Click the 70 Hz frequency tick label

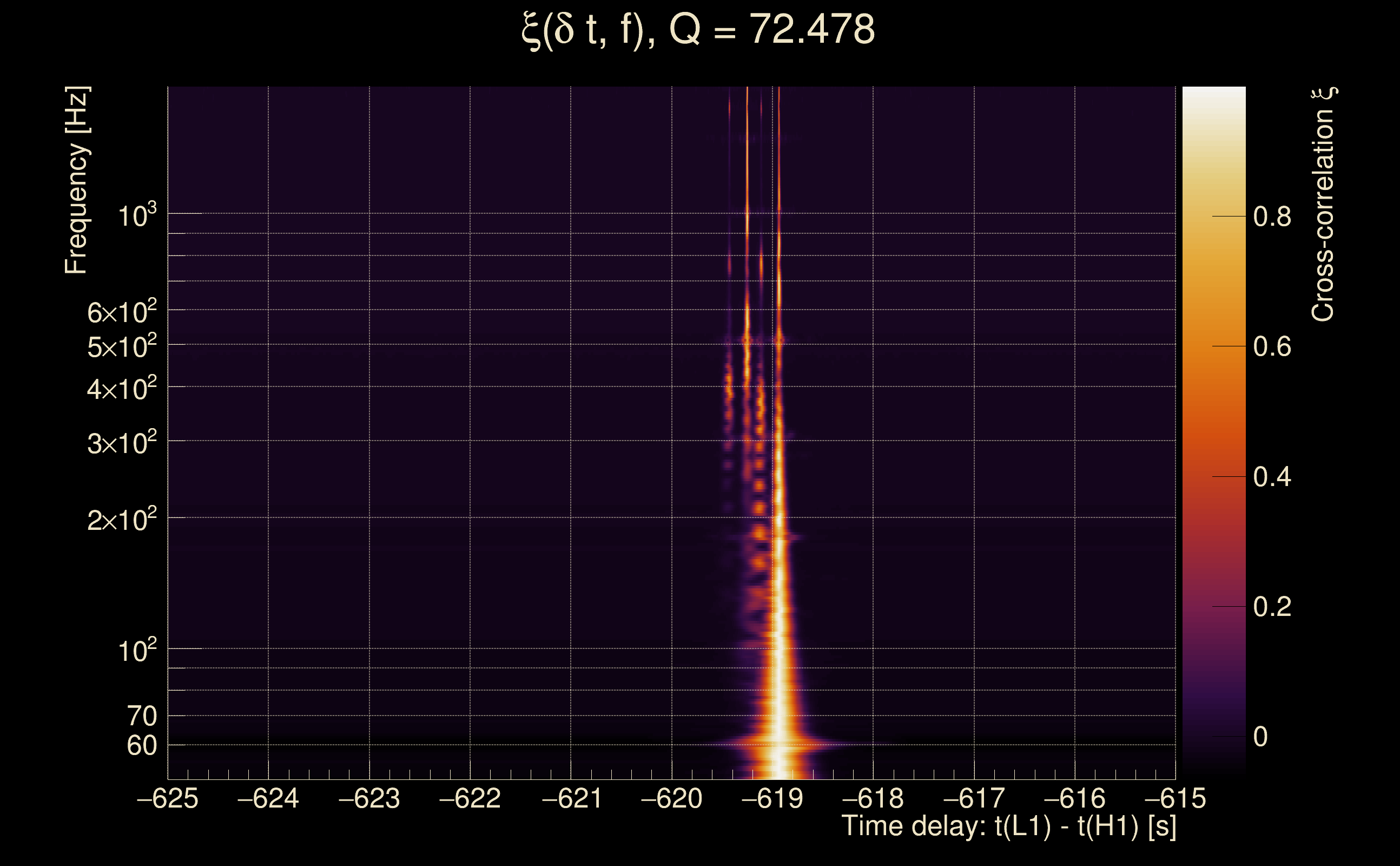point(141,716)
